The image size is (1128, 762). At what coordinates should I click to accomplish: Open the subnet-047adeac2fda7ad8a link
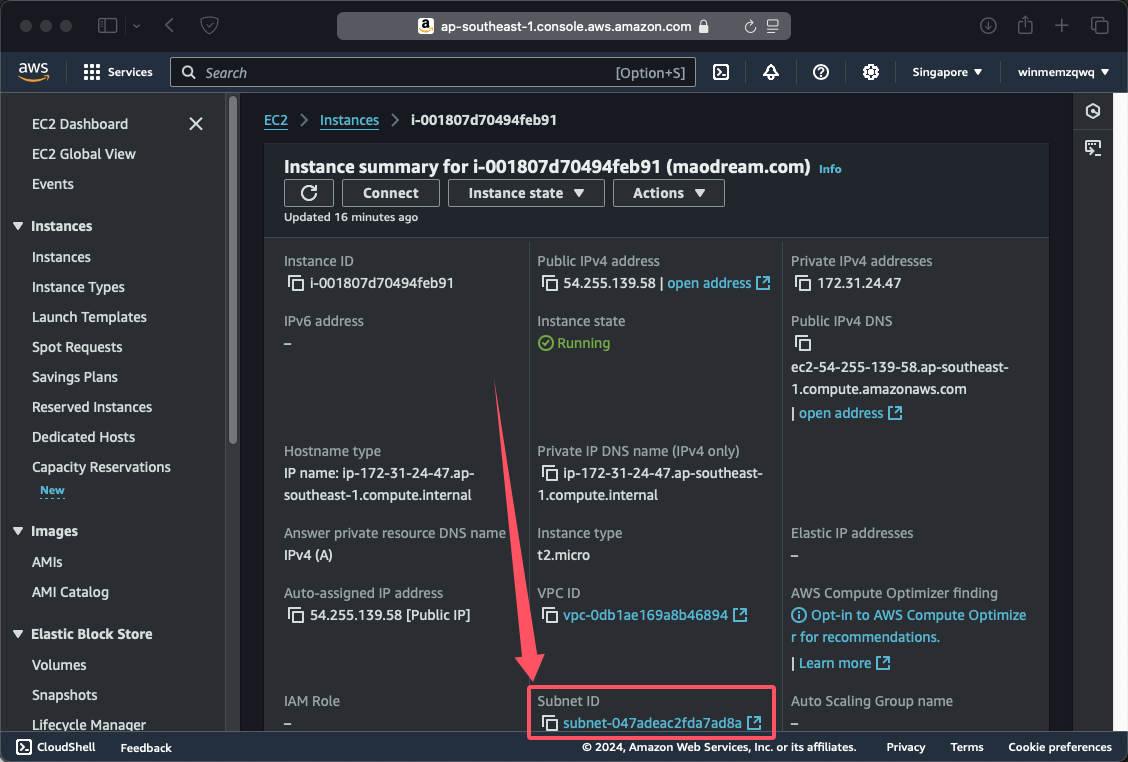[652, 723]
